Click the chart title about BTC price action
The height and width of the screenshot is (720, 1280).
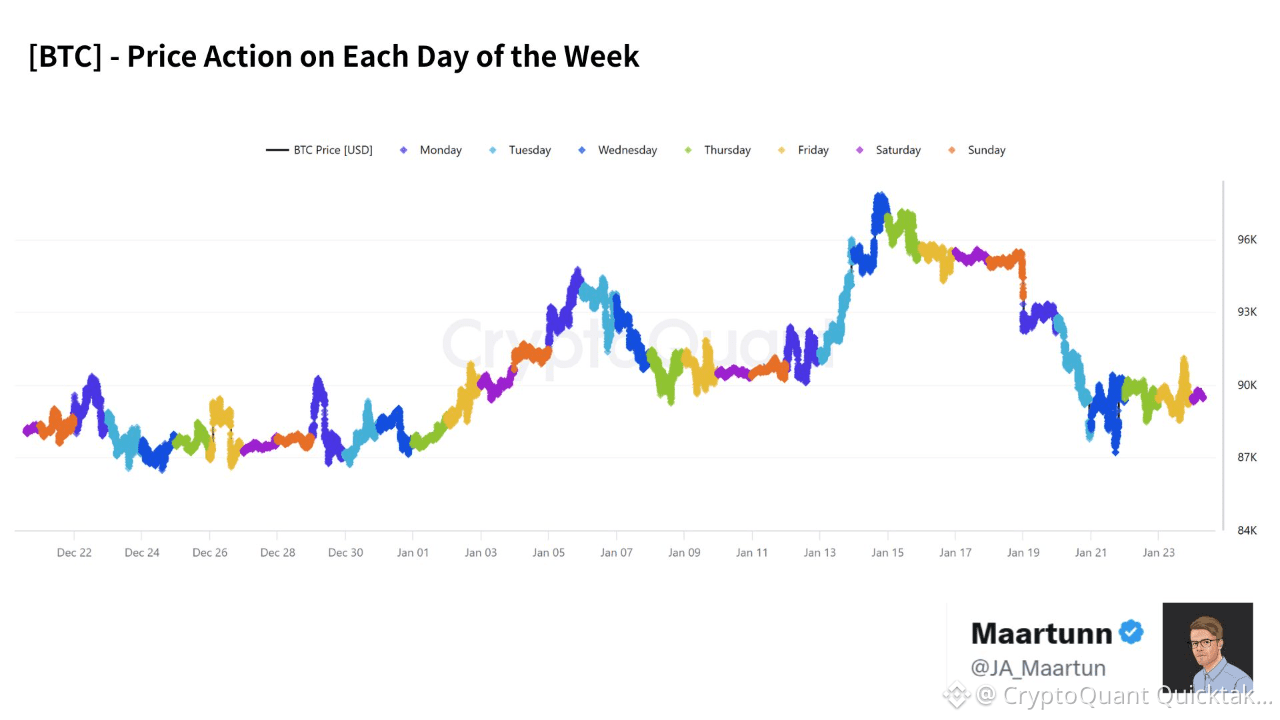(x=334, y=56)
